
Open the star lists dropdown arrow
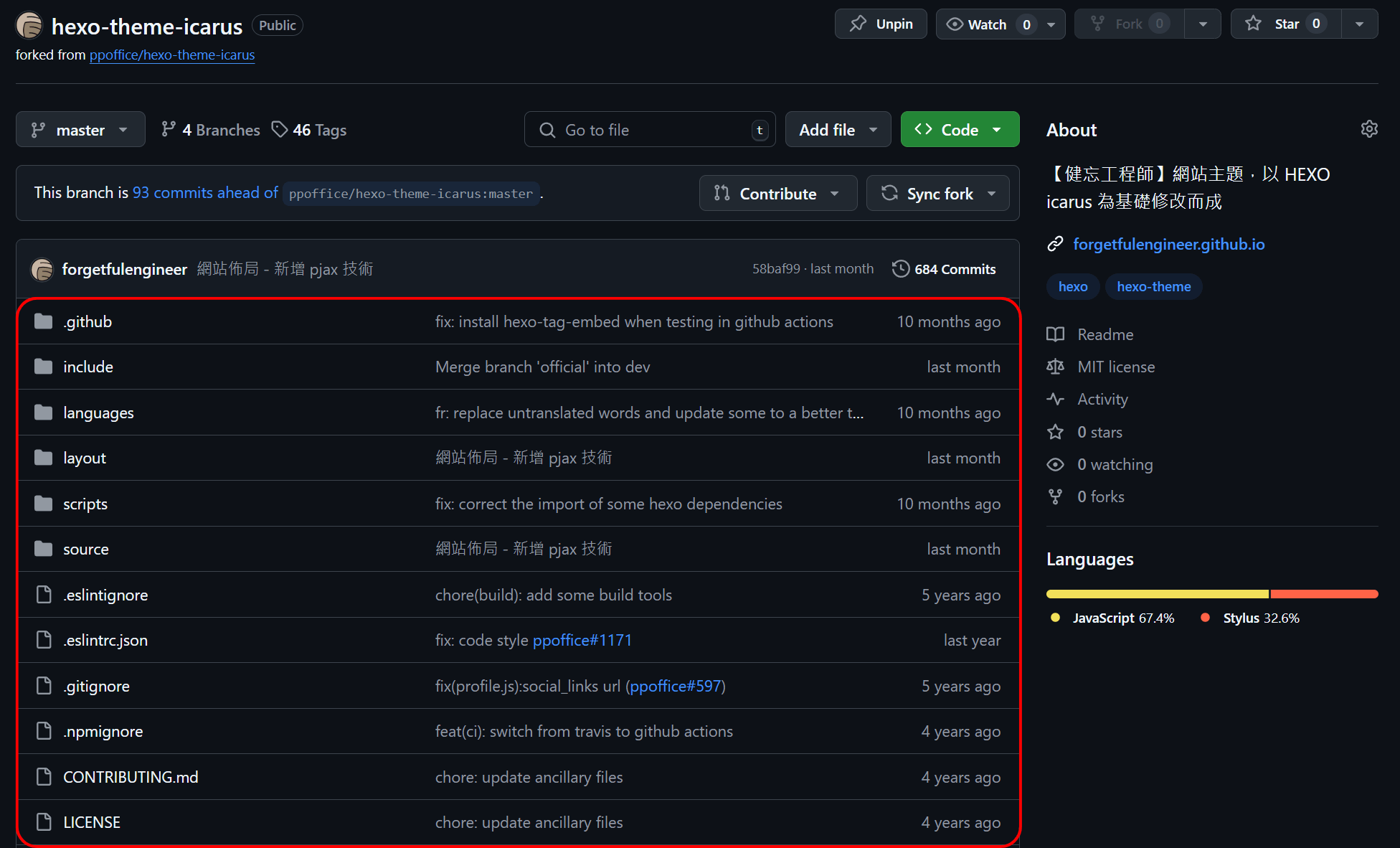pyautogui.click(x=1359, y=24)
